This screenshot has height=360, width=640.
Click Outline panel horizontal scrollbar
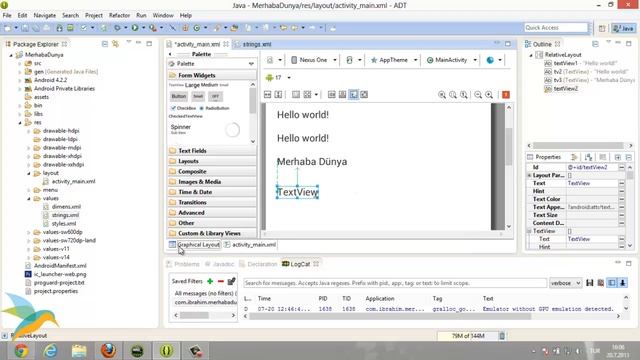tap(578, 146)
